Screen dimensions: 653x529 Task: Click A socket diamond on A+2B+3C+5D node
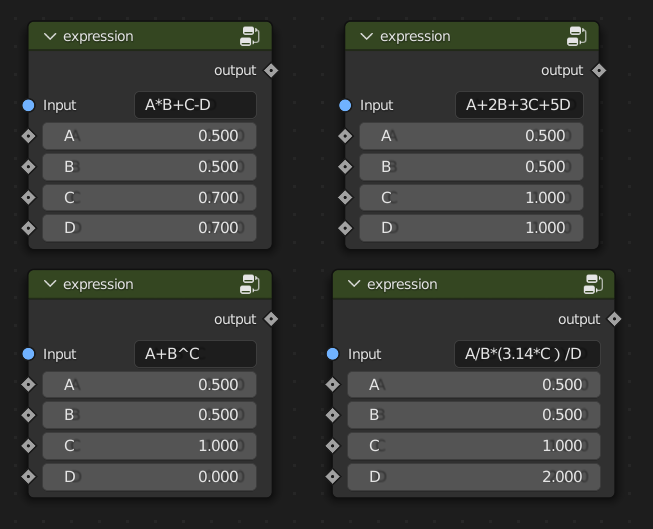(x=345, y=136)
